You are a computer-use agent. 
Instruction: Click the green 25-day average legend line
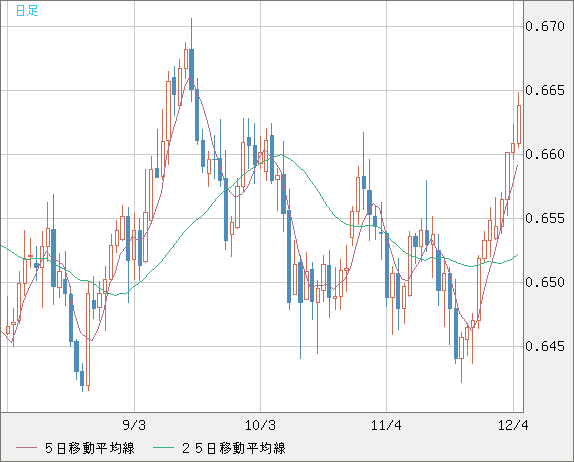(163, 448)
